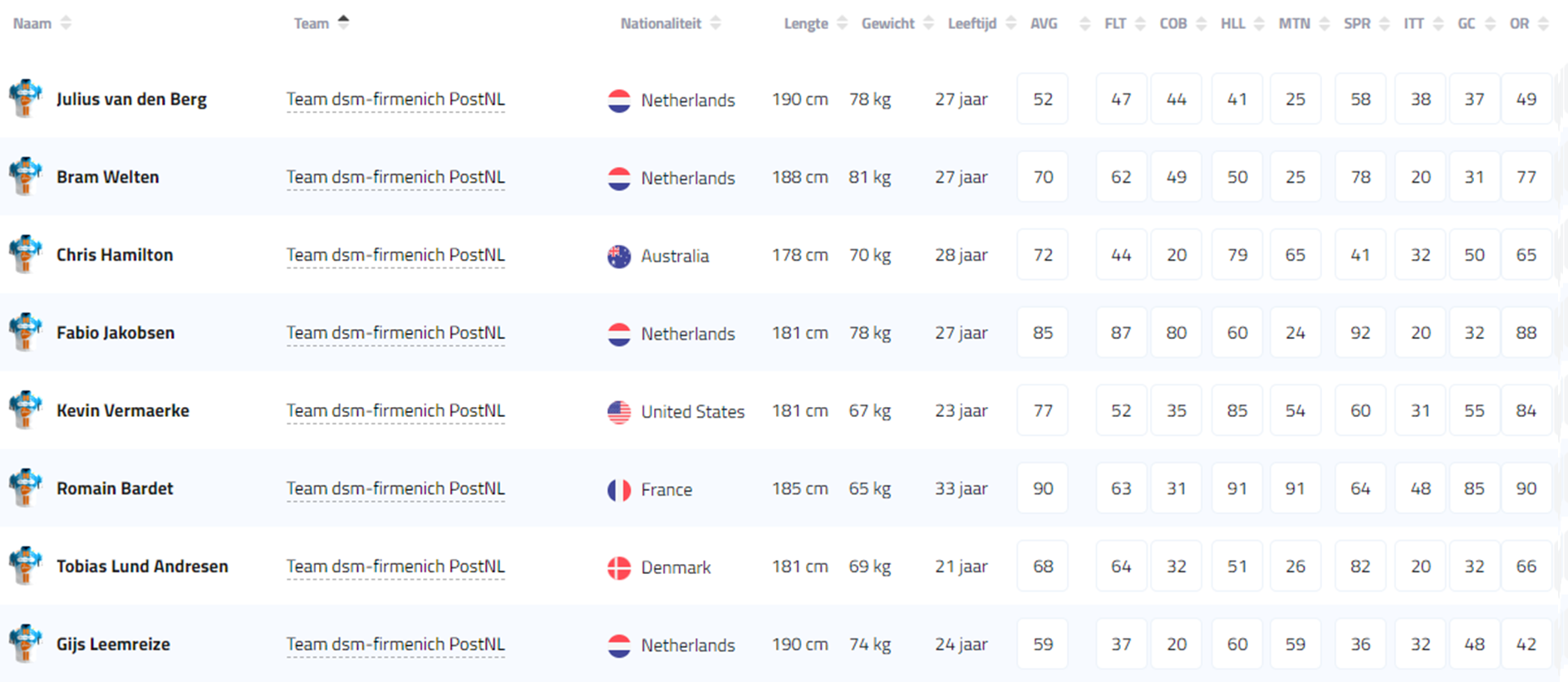
Task: Click Romain Bardet's team jersey icon
Action: tap(26, 488)
